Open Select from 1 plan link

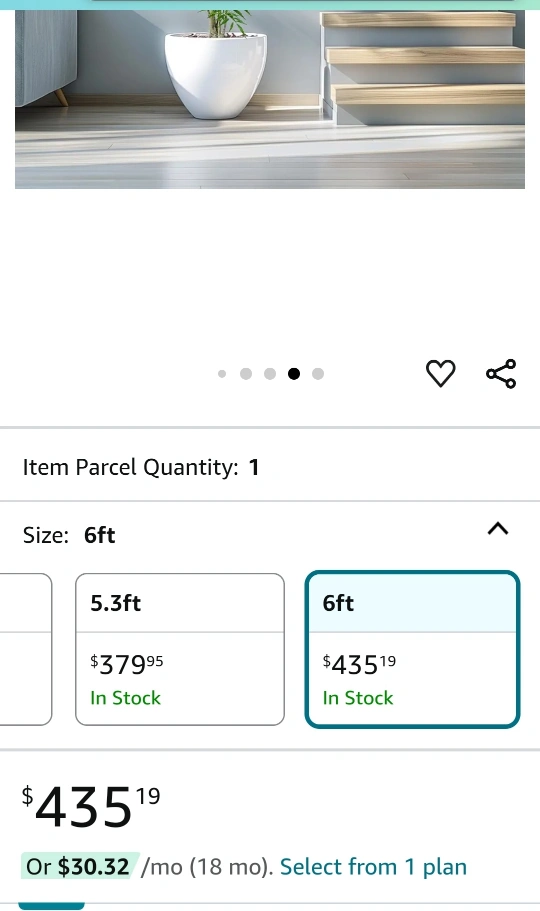pos(373,867)
